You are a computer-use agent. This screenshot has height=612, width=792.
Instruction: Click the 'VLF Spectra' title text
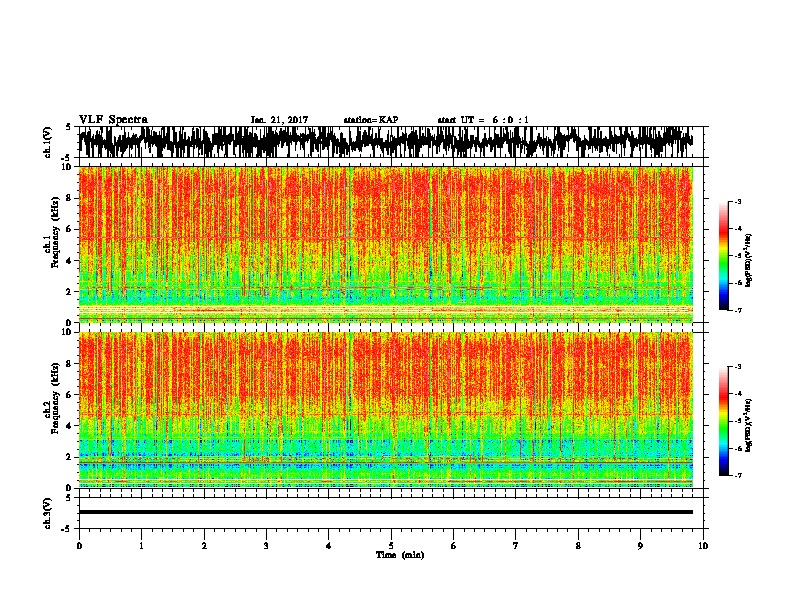[x=113, y=120]
